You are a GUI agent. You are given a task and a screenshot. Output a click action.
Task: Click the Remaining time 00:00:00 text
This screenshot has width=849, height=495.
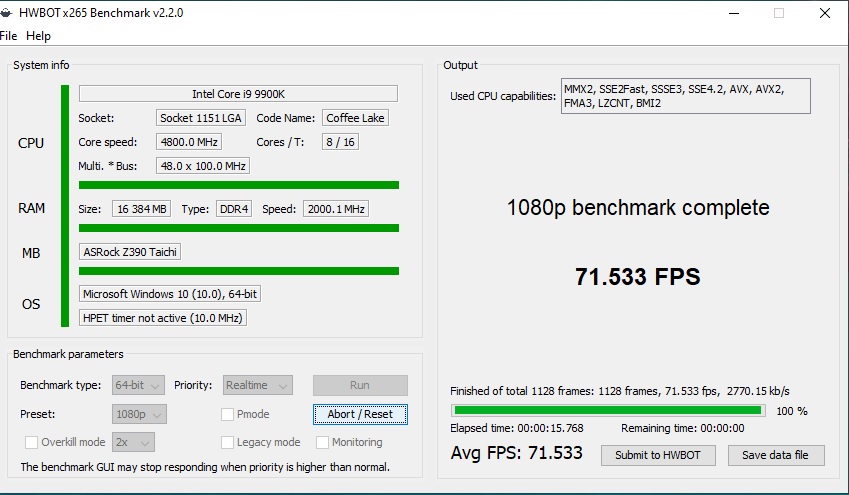(683, 428)
